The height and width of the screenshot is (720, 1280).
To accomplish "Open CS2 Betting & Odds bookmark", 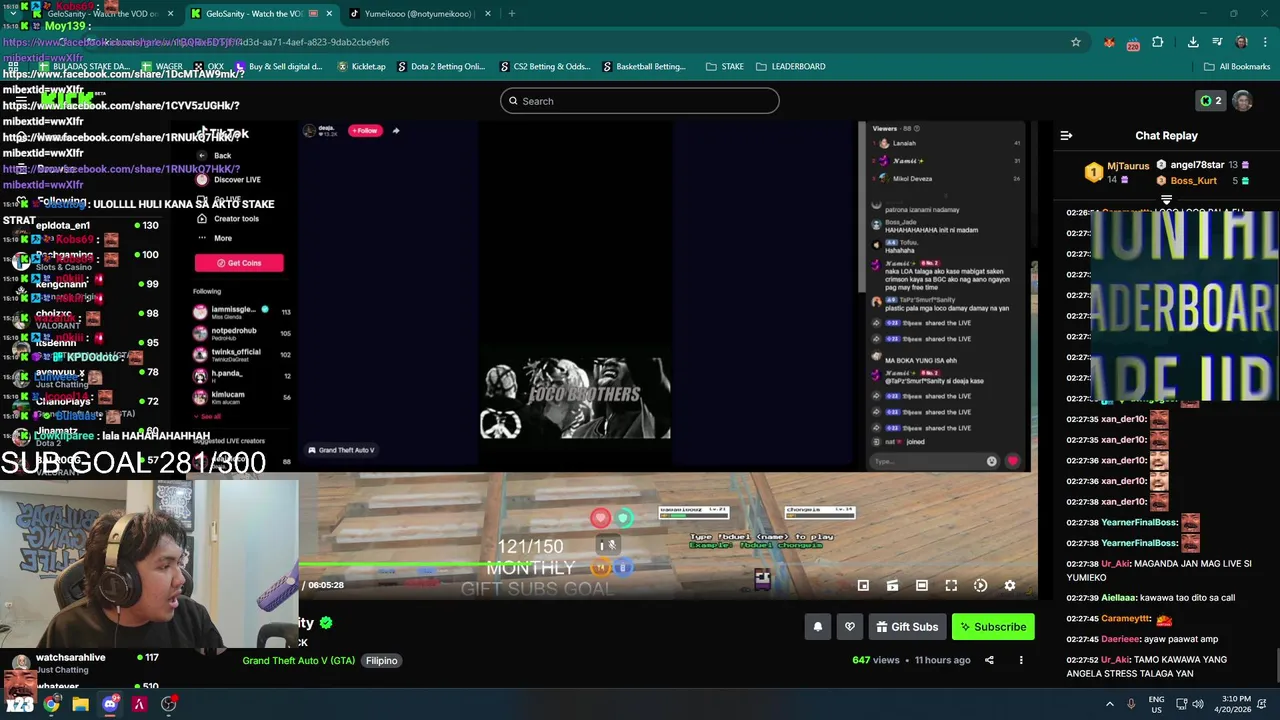I will 545,66.
